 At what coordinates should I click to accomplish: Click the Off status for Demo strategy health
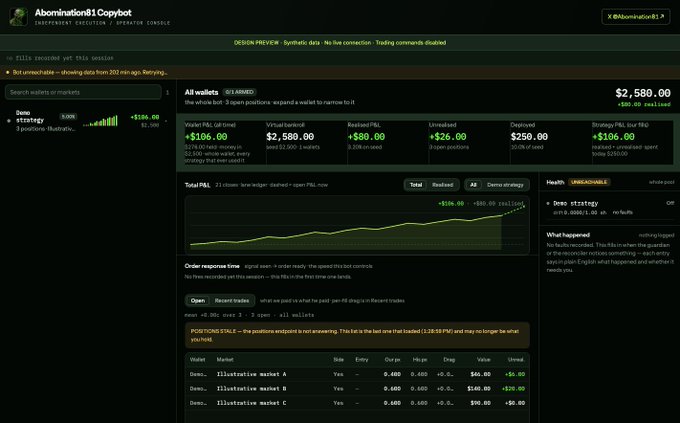click(x=670, y=203)
